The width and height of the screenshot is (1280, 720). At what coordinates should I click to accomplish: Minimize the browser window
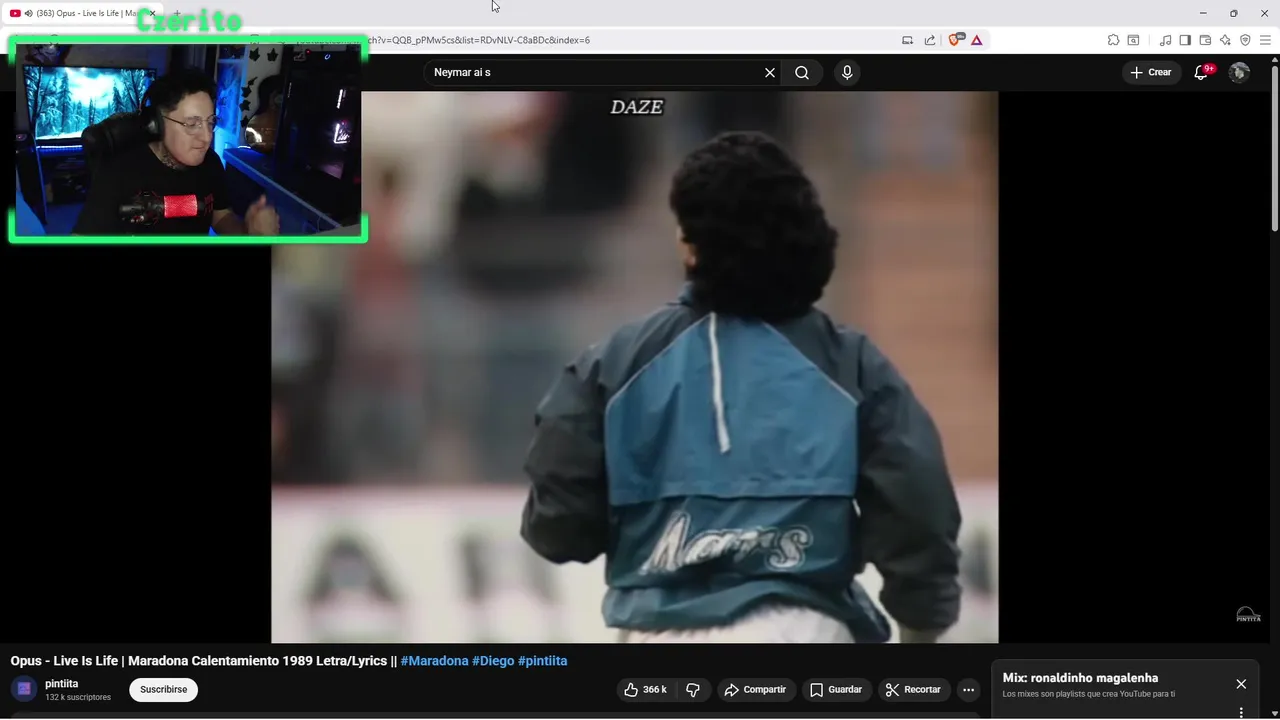[x=1203, y=13]
